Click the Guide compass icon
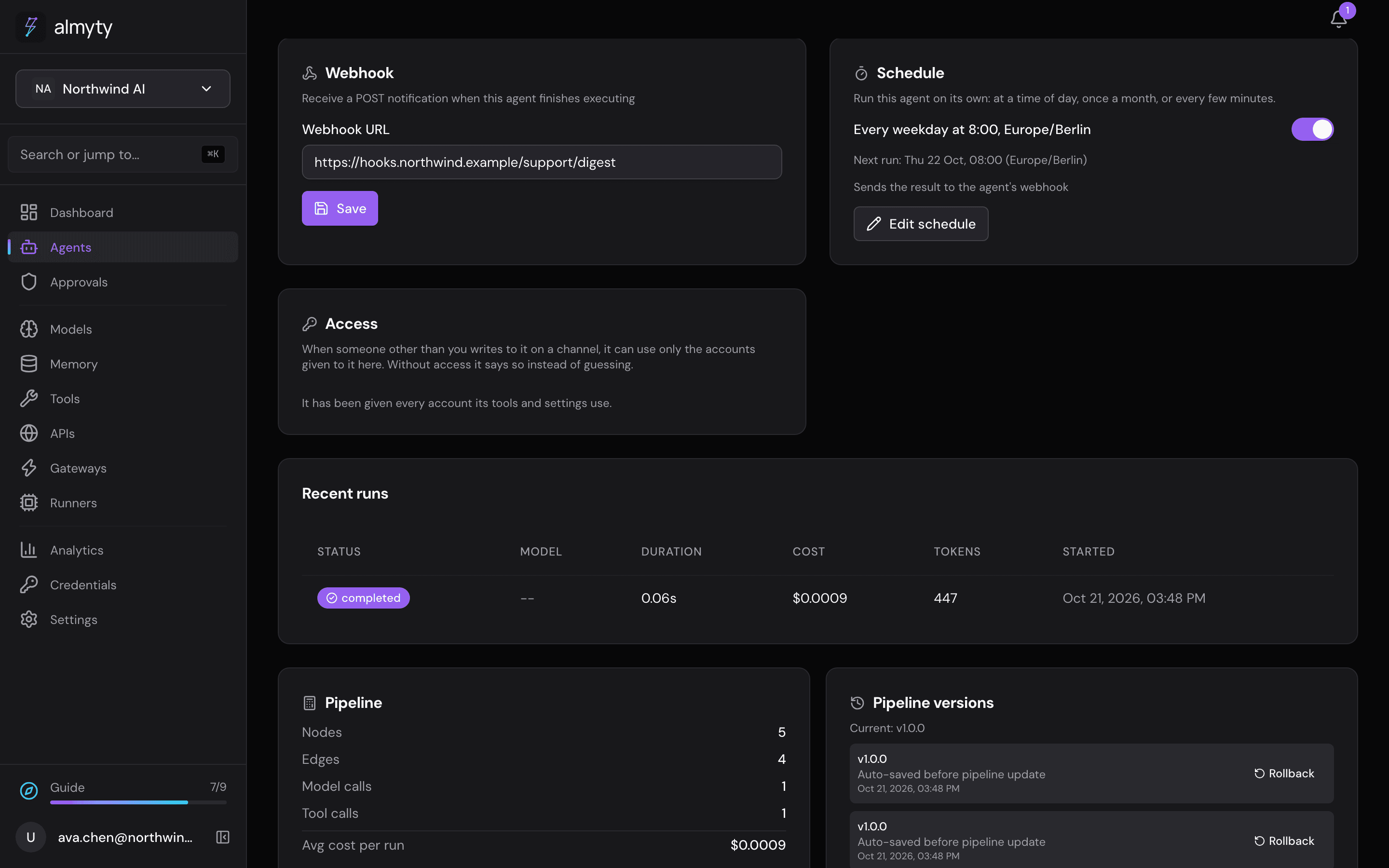The height and width of the screenshot is (868, 1389). pos(29,790)
